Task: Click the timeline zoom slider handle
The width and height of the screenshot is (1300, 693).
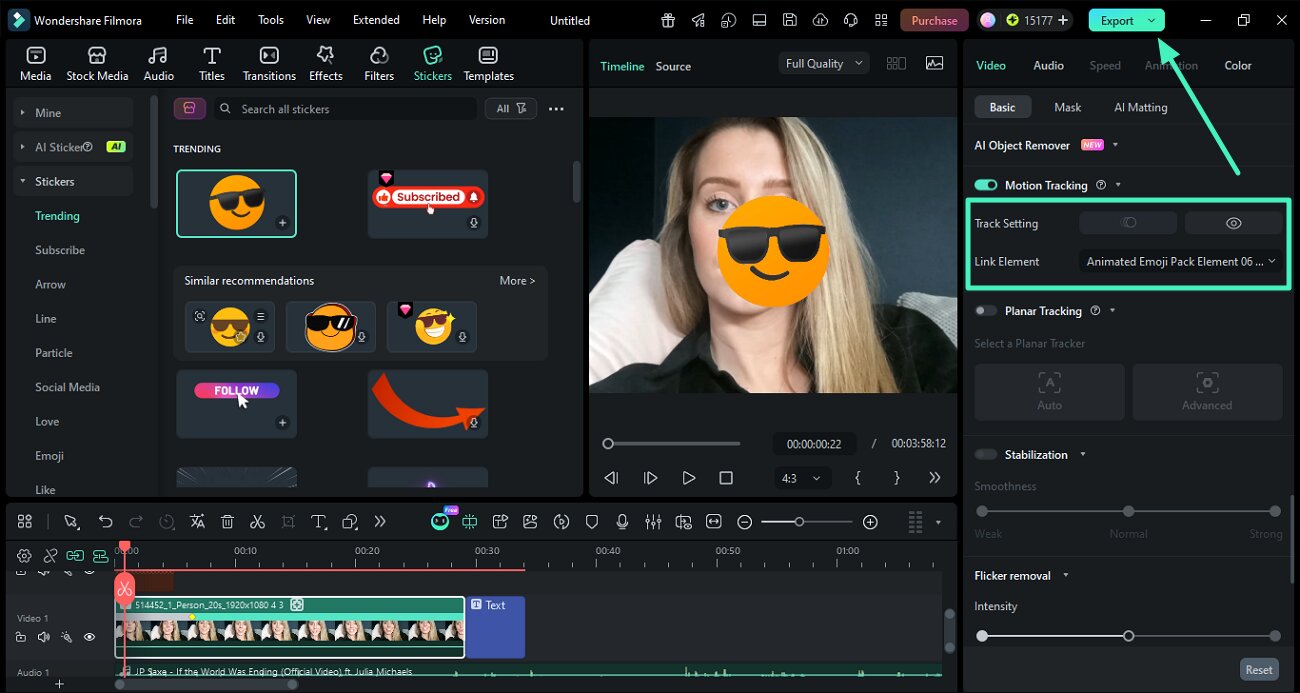Action: click(799, 521)
